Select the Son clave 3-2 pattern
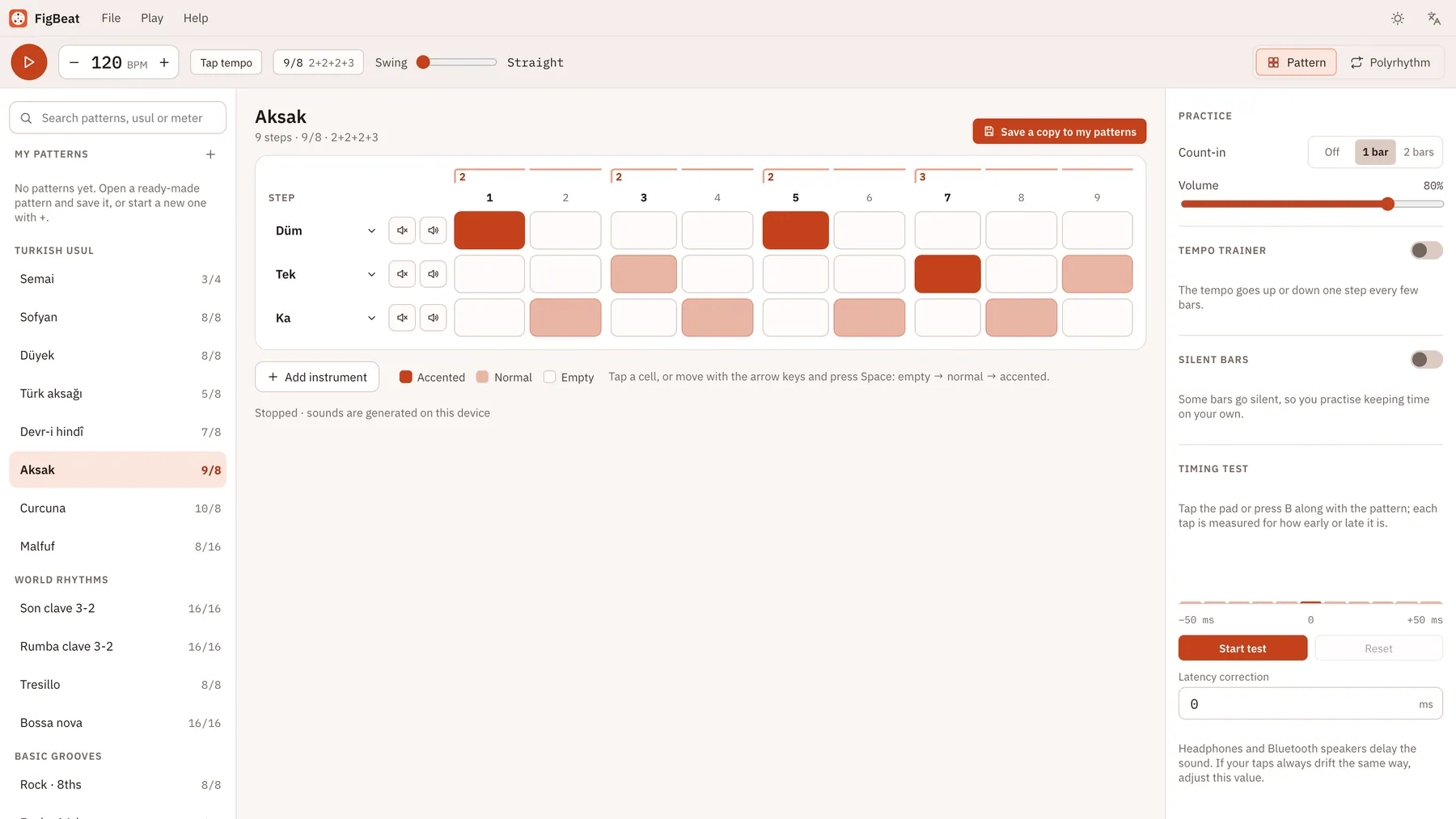Screen dimensions: 1456x819 pyautogui.click(x=118, y=608)
